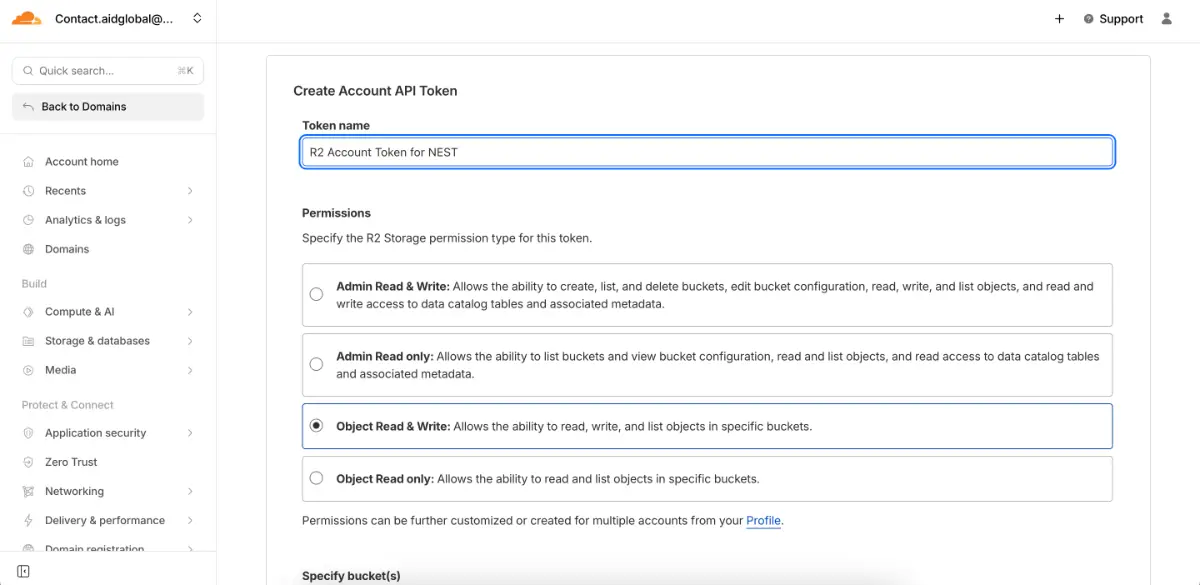Open the user profile icon
The width and height of the screenshot is (1200, 585).
(1166, 19)
